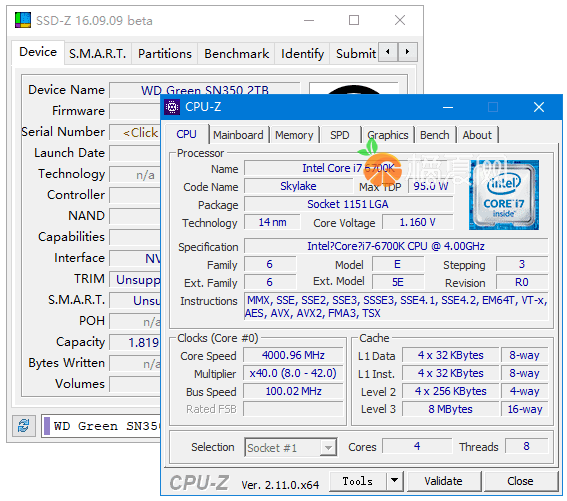Close the CPU-Z window with X
The width and height of the screenshot is (567, 501).
[x=539, y=107]
